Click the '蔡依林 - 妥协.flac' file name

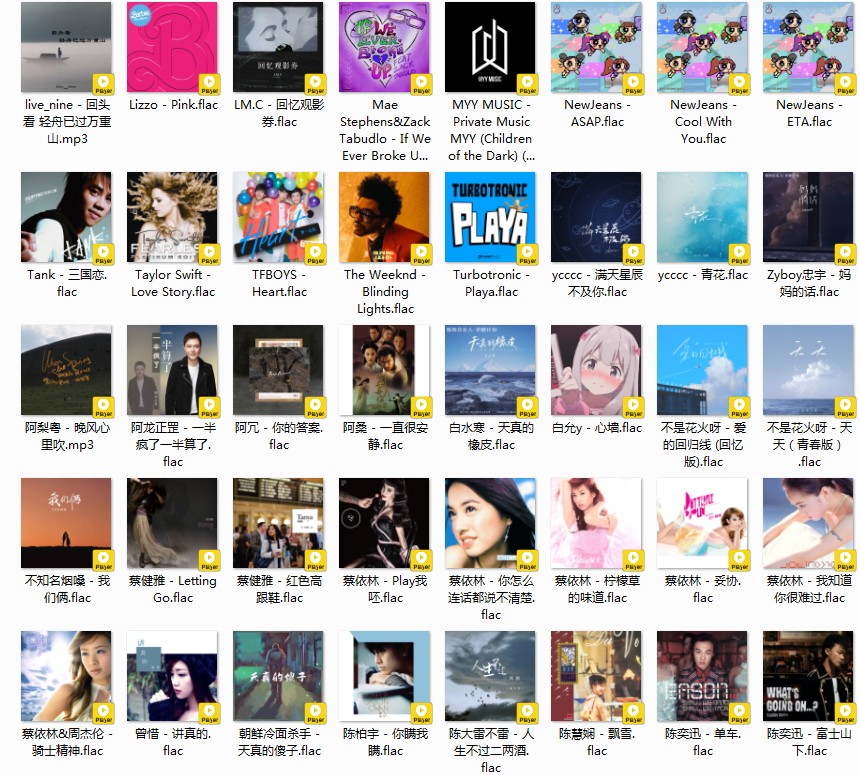click(703, 589)
